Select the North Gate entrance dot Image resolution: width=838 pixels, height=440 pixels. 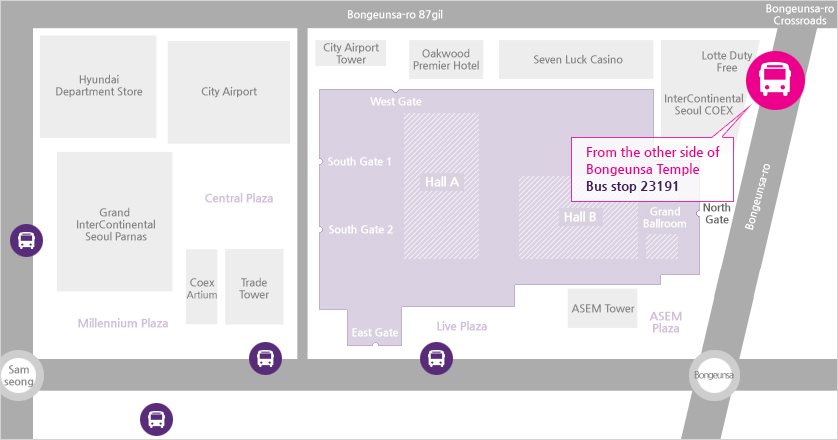[699, 213]
